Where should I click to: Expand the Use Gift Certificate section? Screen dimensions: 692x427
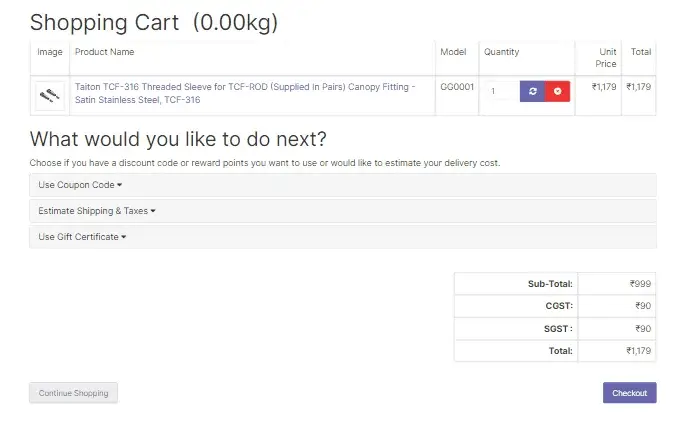point(80,237)
